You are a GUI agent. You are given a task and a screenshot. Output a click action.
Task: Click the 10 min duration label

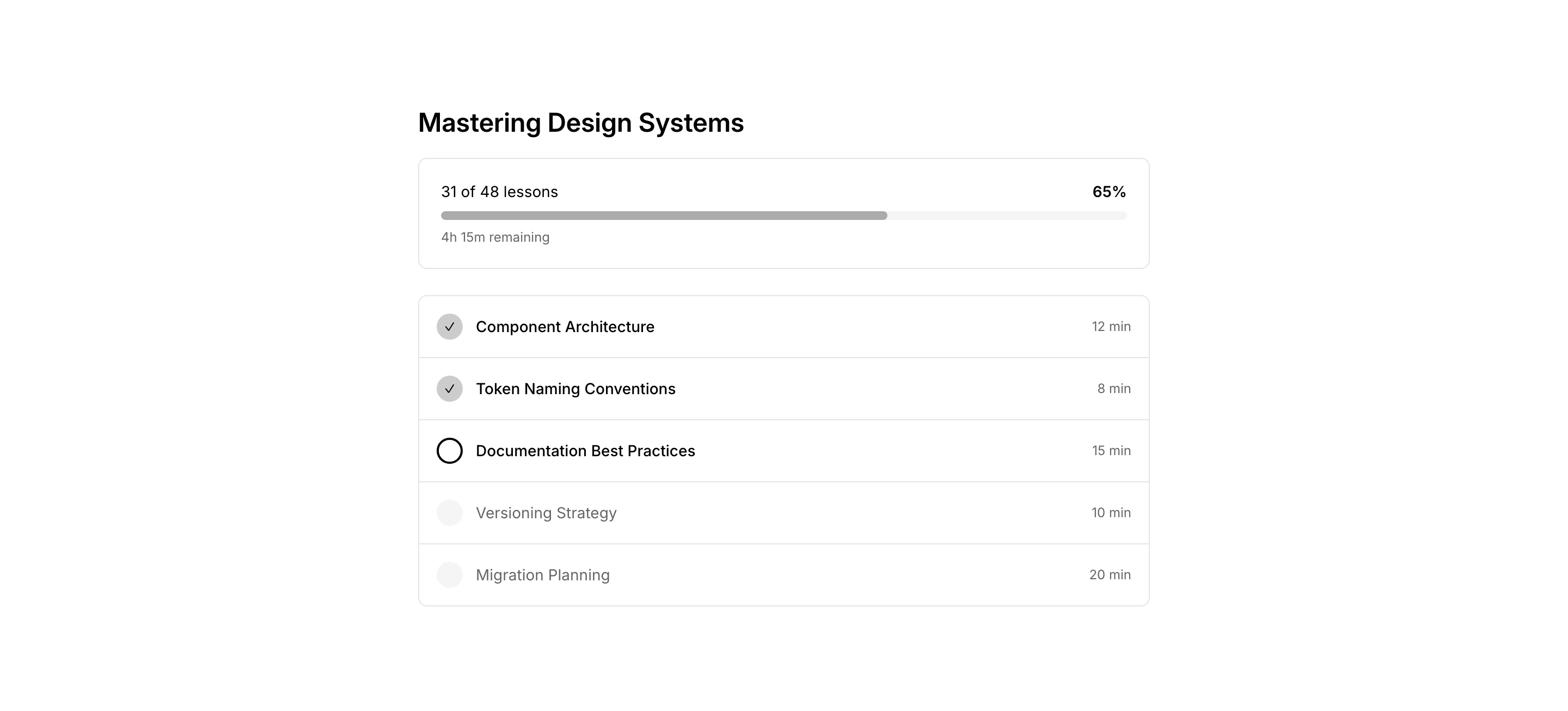(x=1111, y=513)
